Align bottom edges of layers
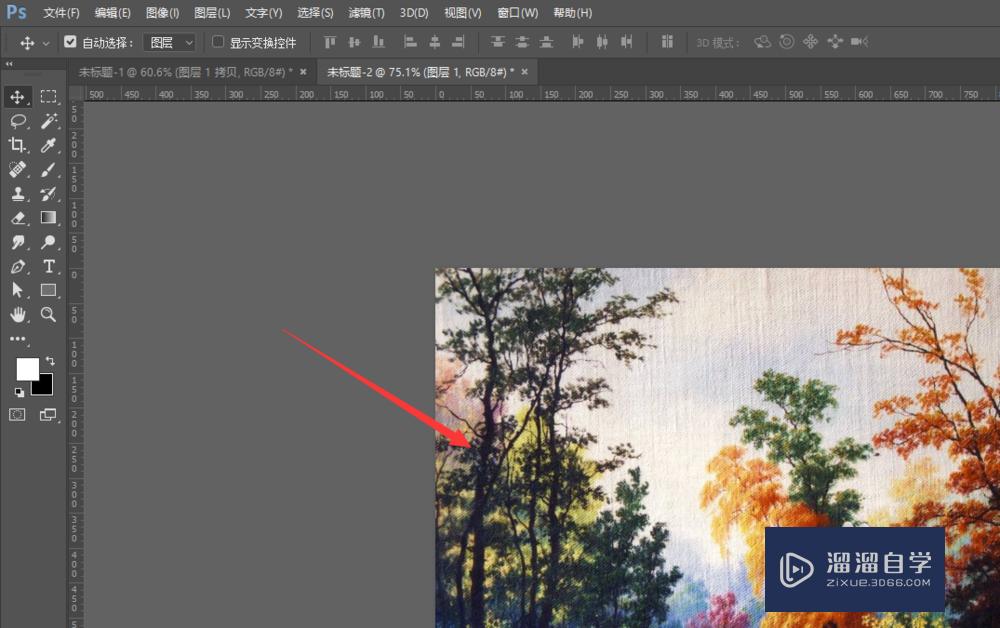Screen dimensions: 1000x628 (x=378, y=42)
